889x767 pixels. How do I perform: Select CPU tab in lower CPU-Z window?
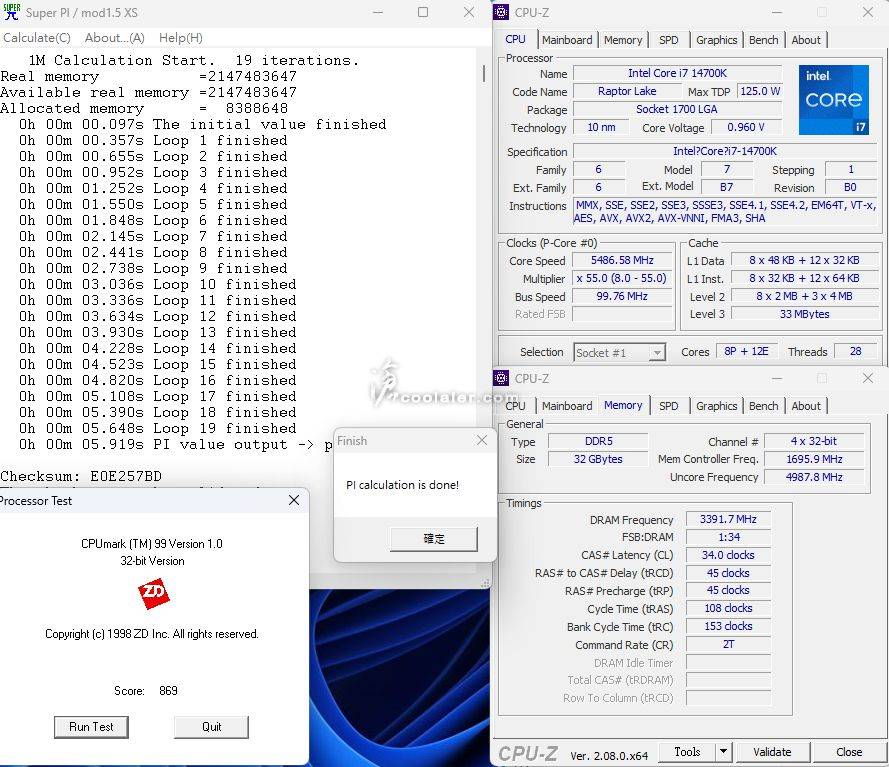tap(515, 406)
